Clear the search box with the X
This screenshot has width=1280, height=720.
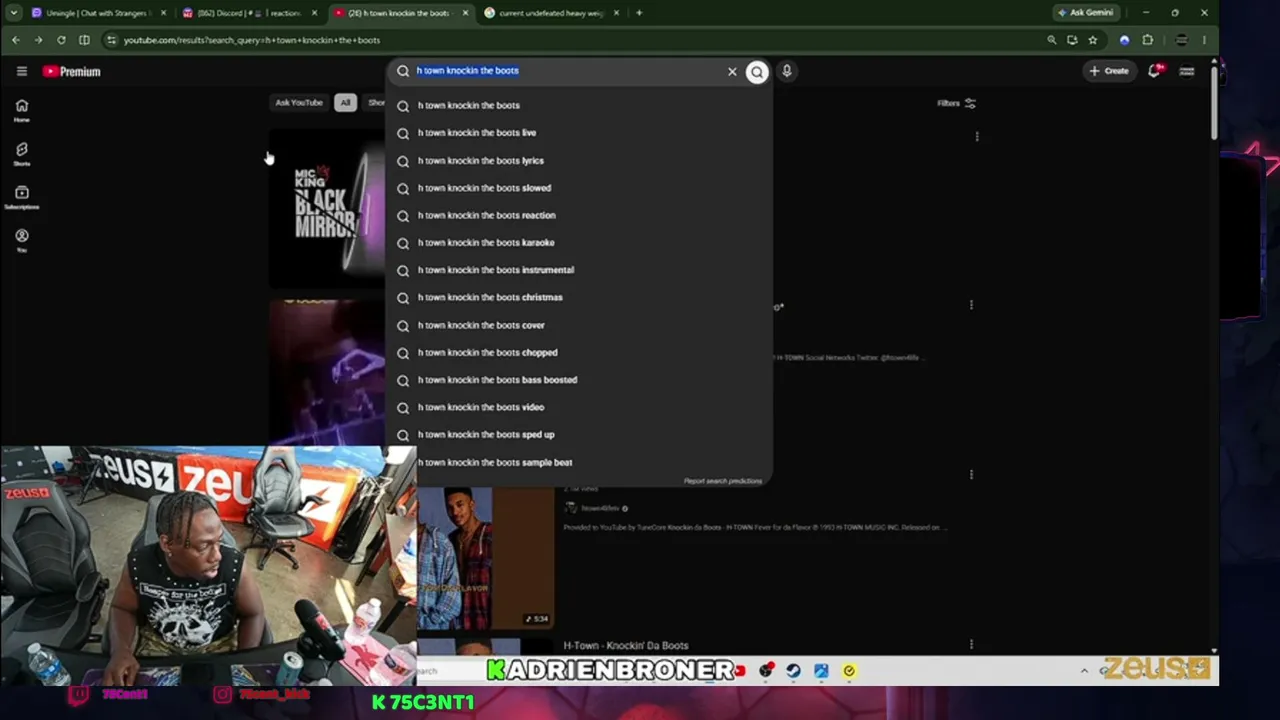pyautogui.click(x=732, y=71)
